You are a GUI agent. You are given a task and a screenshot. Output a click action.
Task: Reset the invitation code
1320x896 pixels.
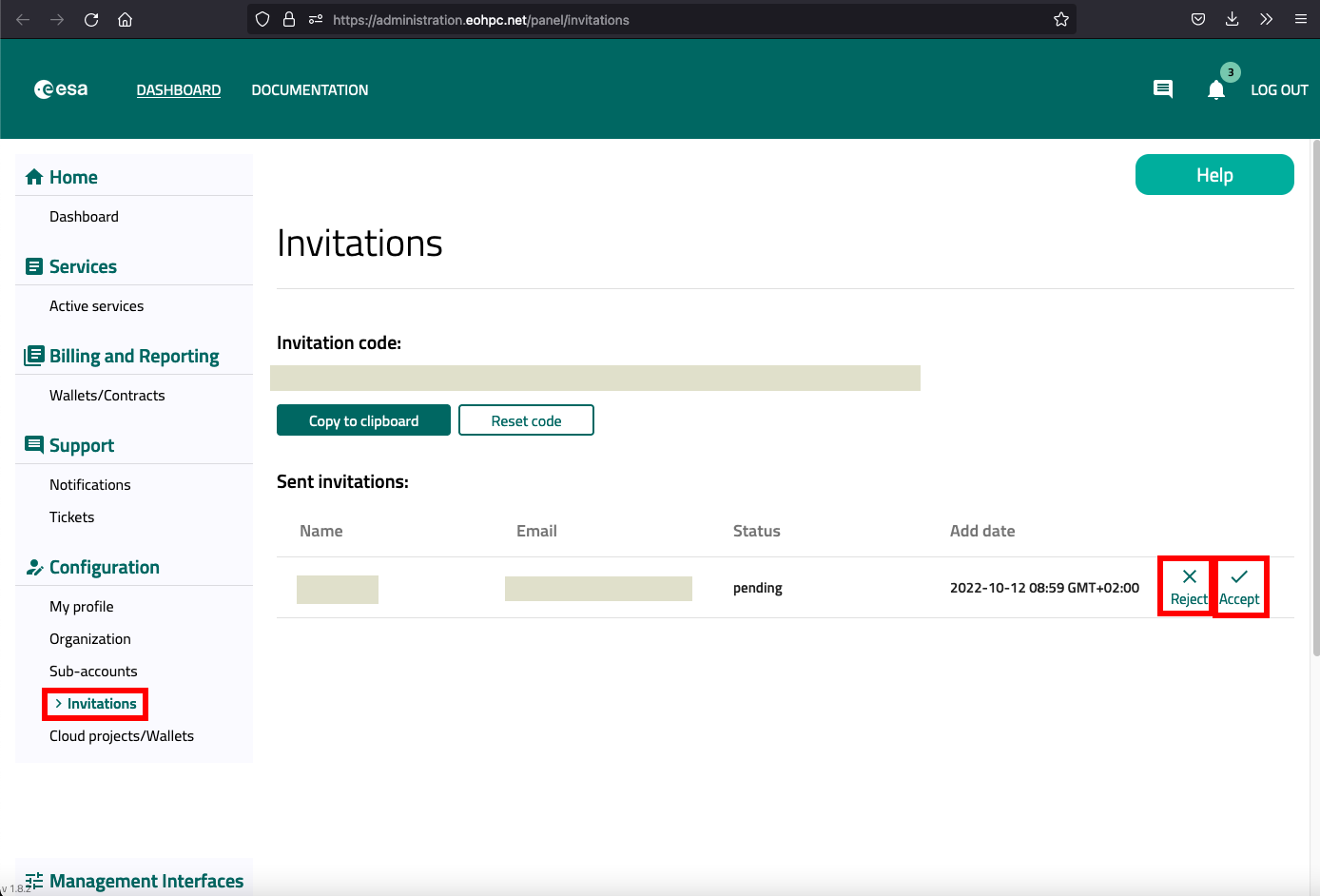526,420
